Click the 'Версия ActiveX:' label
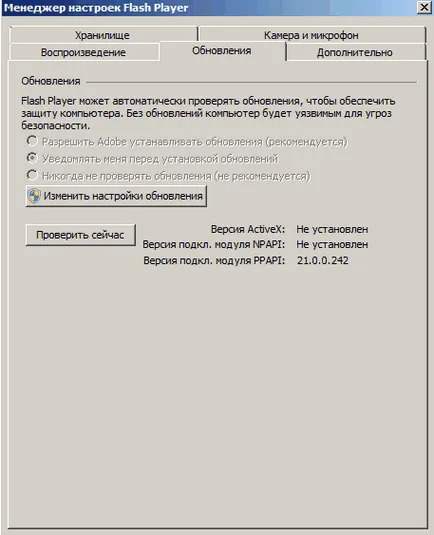The height and width of the screenshot is (535, 434). tap(248, 229)
